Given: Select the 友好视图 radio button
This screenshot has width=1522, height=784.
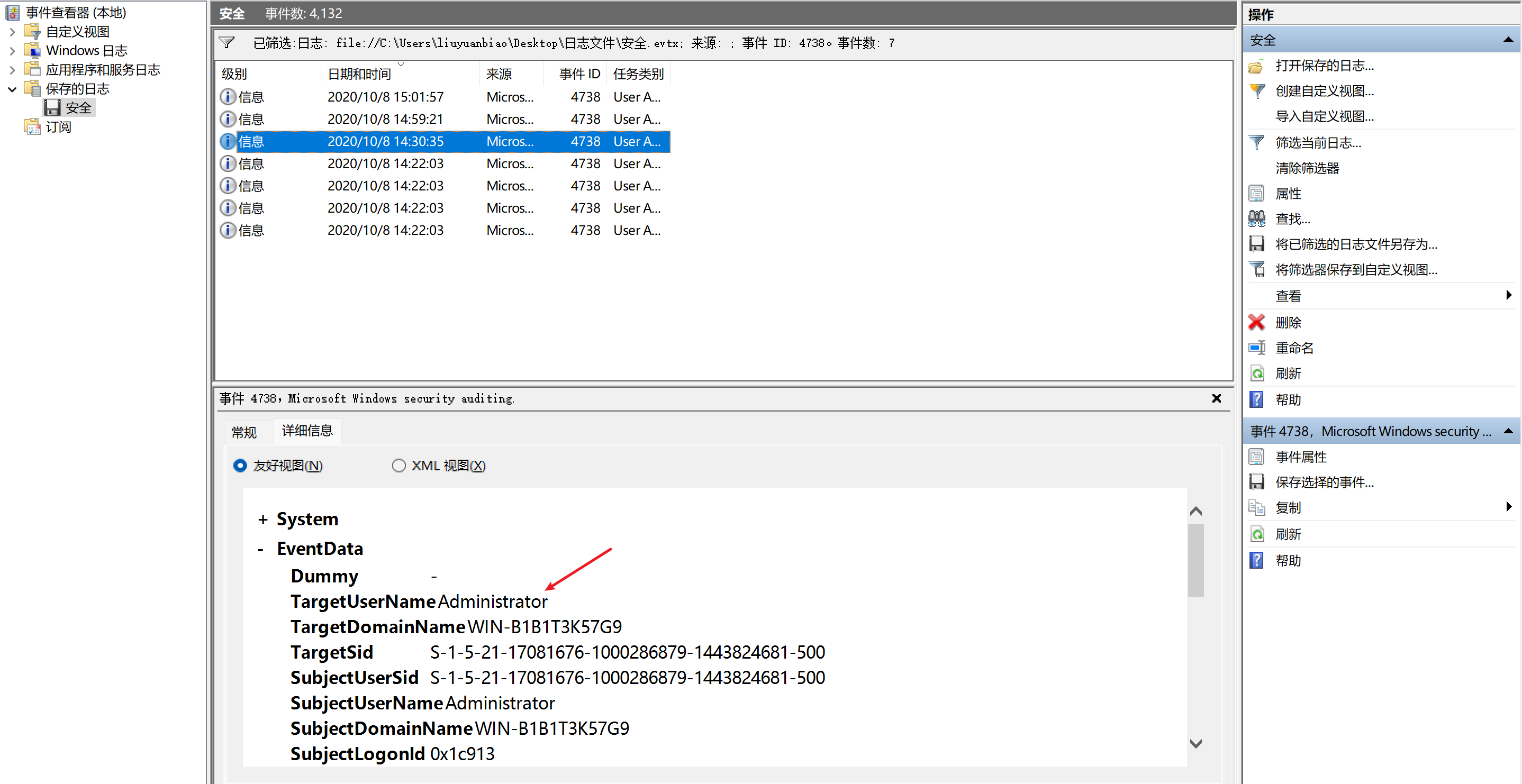Looking at the screenshot, I should (x=240, y=466).
